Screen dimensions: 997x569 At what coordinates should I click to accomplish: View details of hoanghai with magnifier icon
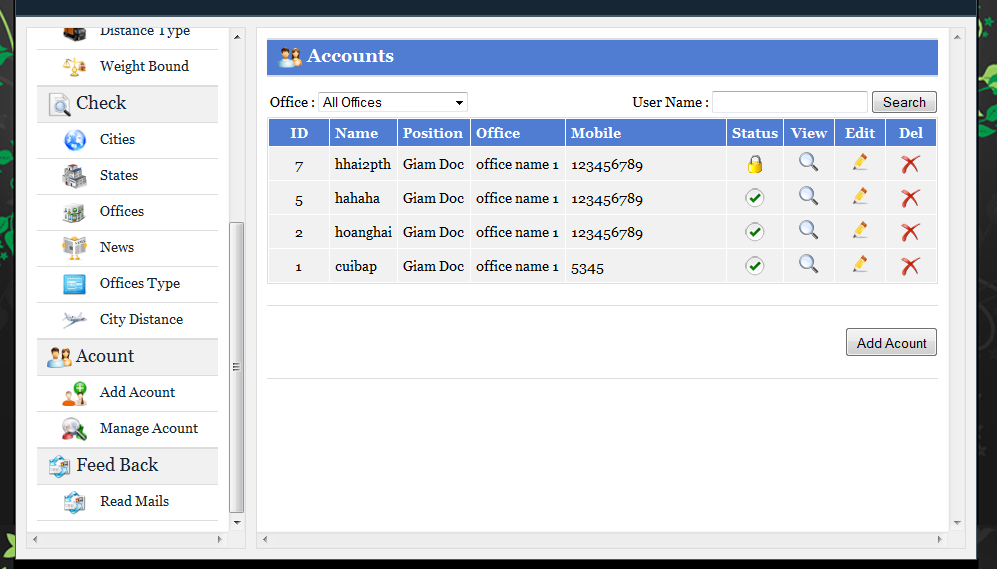coord(808,231)
